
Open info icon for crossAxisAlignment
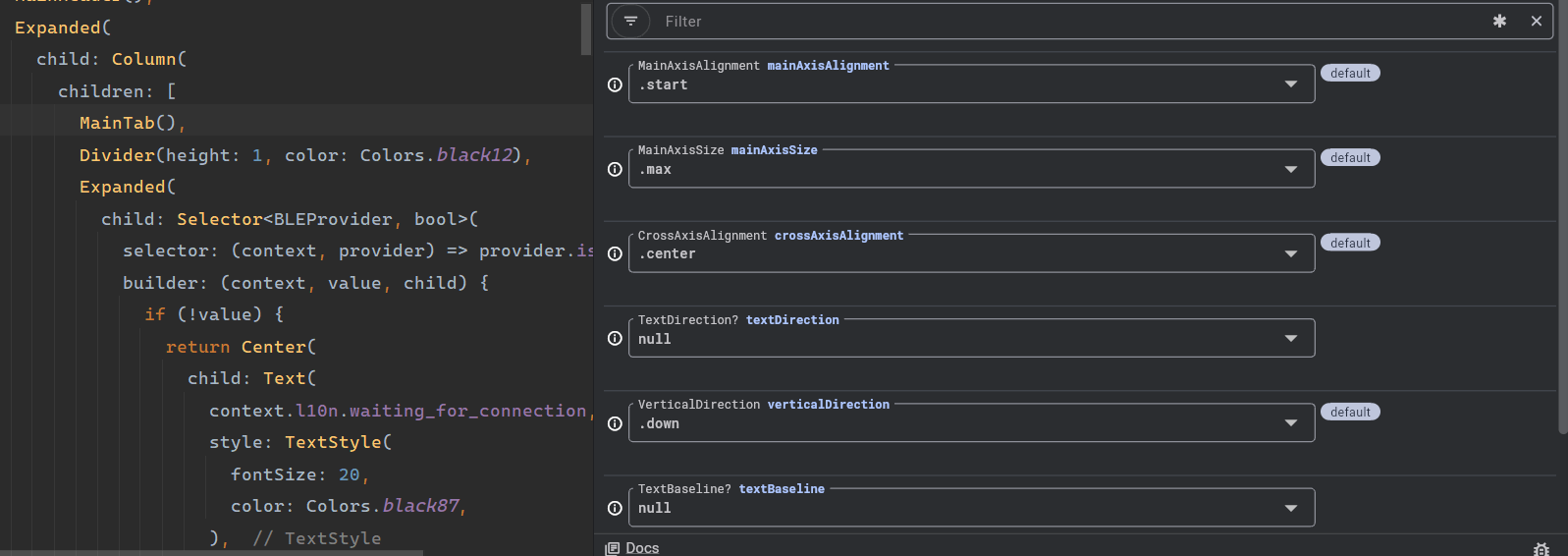point(615,253)
